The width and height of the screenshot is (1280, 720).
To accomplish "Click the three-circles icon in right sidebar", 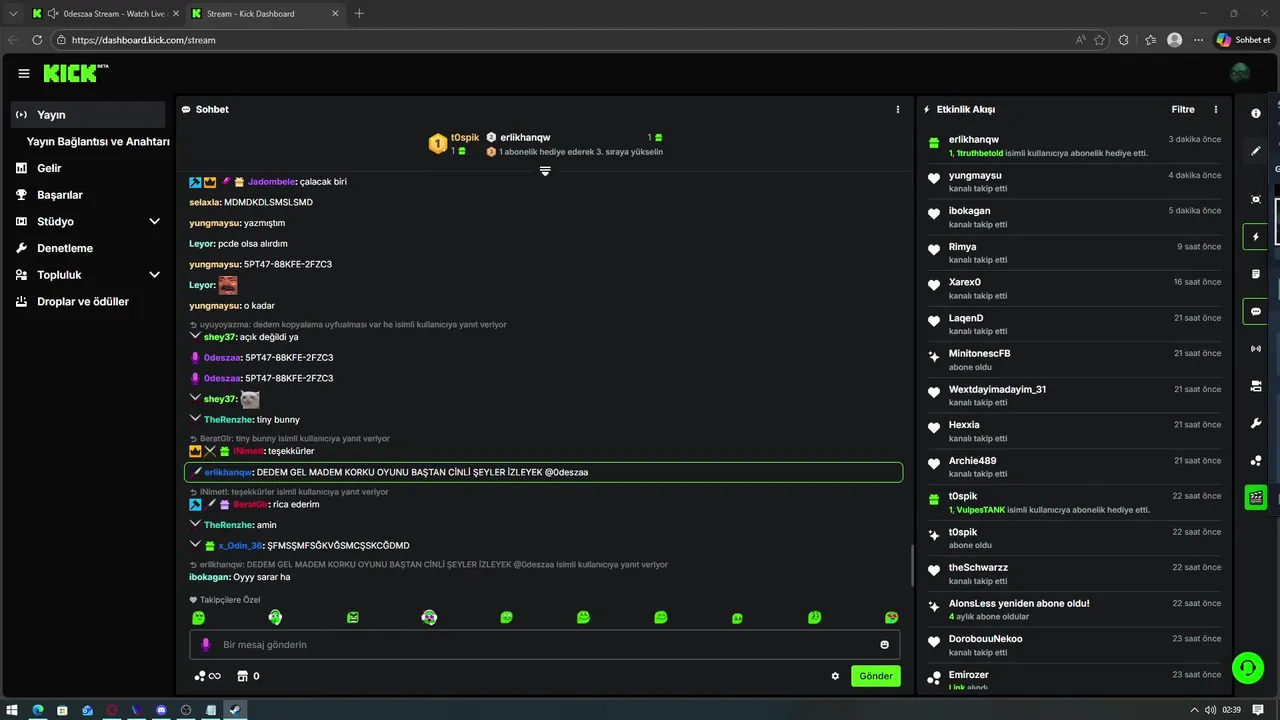I will 1256,460.
